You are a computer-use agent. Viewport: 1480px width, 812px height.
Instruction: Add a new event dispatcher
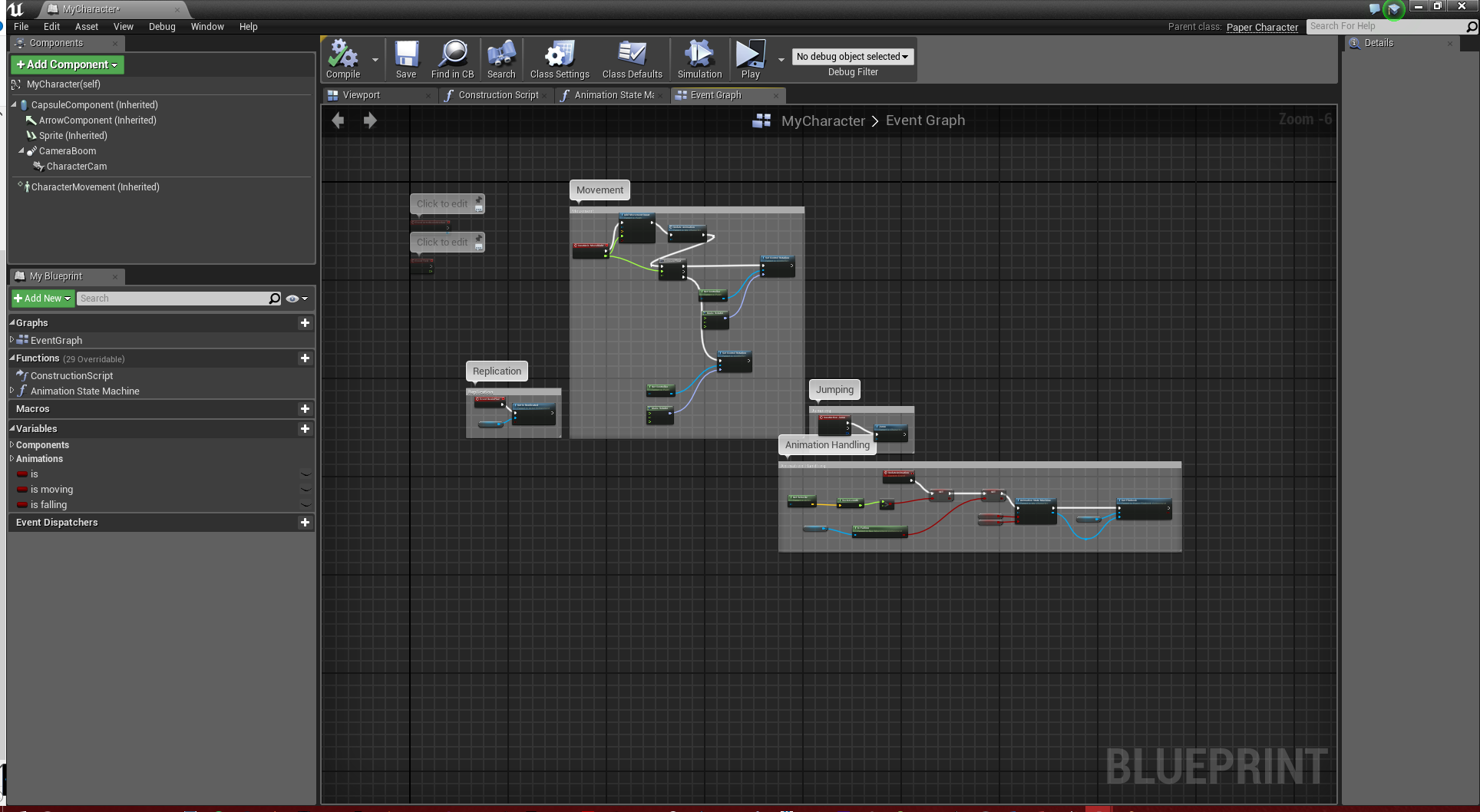pyautogui.click(x=305, y=523)
